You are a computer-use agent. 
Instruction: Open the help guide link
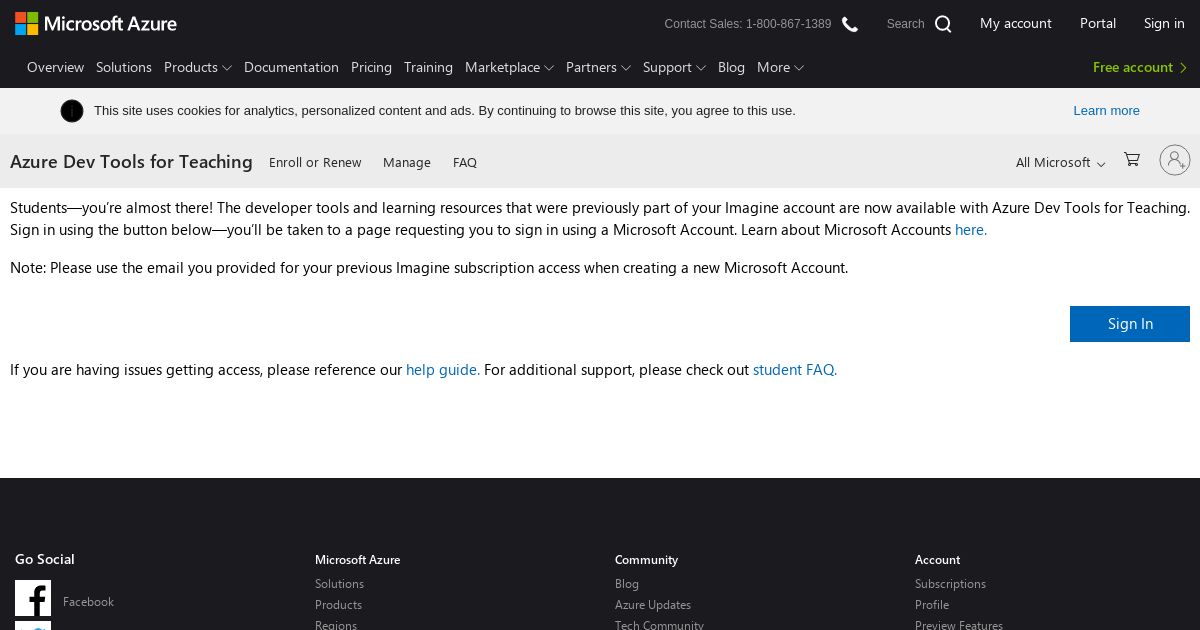(x=443, y=370)
